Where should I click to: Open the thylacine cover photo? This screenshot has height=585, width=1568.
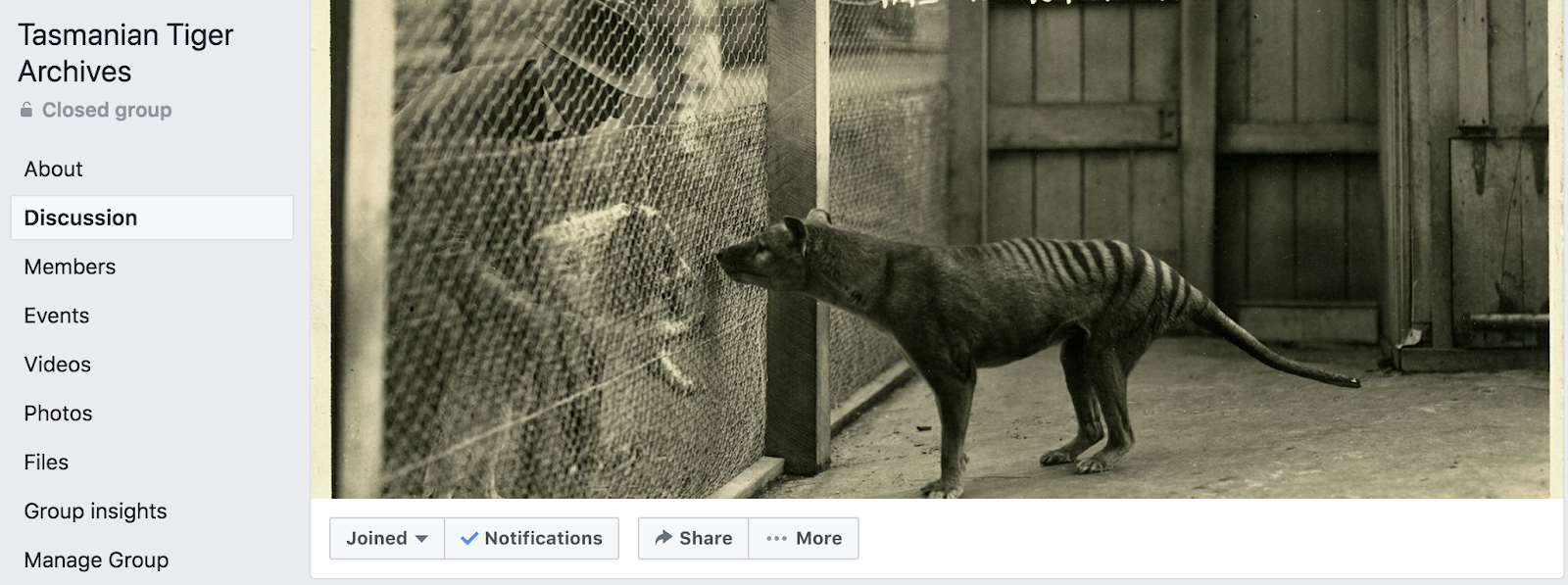[937, 249]
